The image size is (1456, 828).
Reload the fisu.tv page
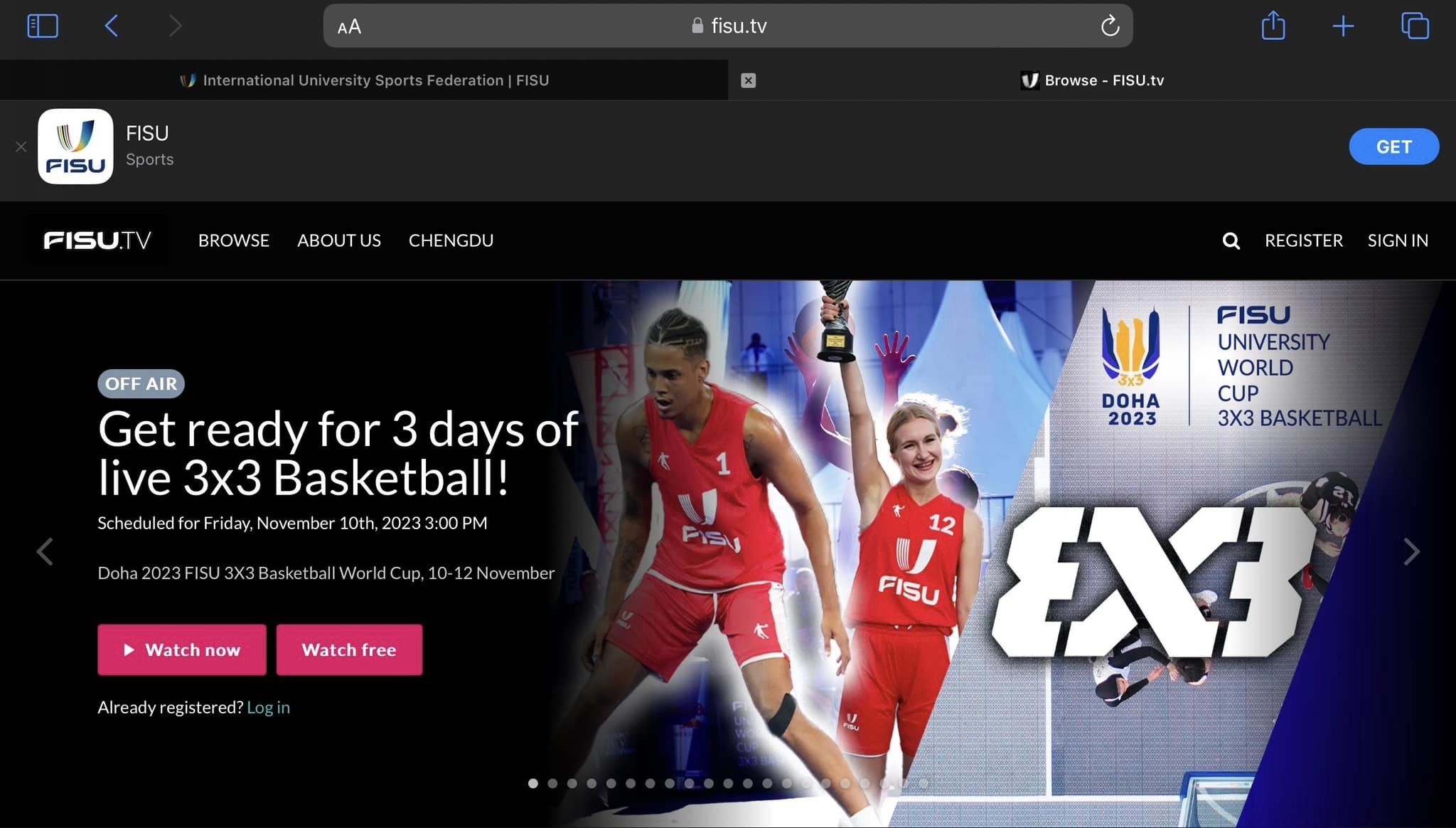pos(1110,26)
